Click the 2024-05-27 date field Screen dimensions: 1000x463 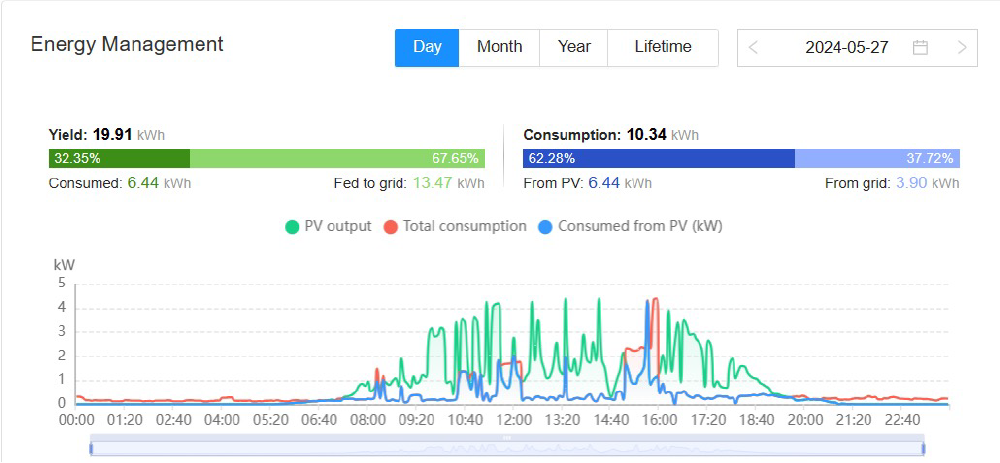click(x=846, y=47)
